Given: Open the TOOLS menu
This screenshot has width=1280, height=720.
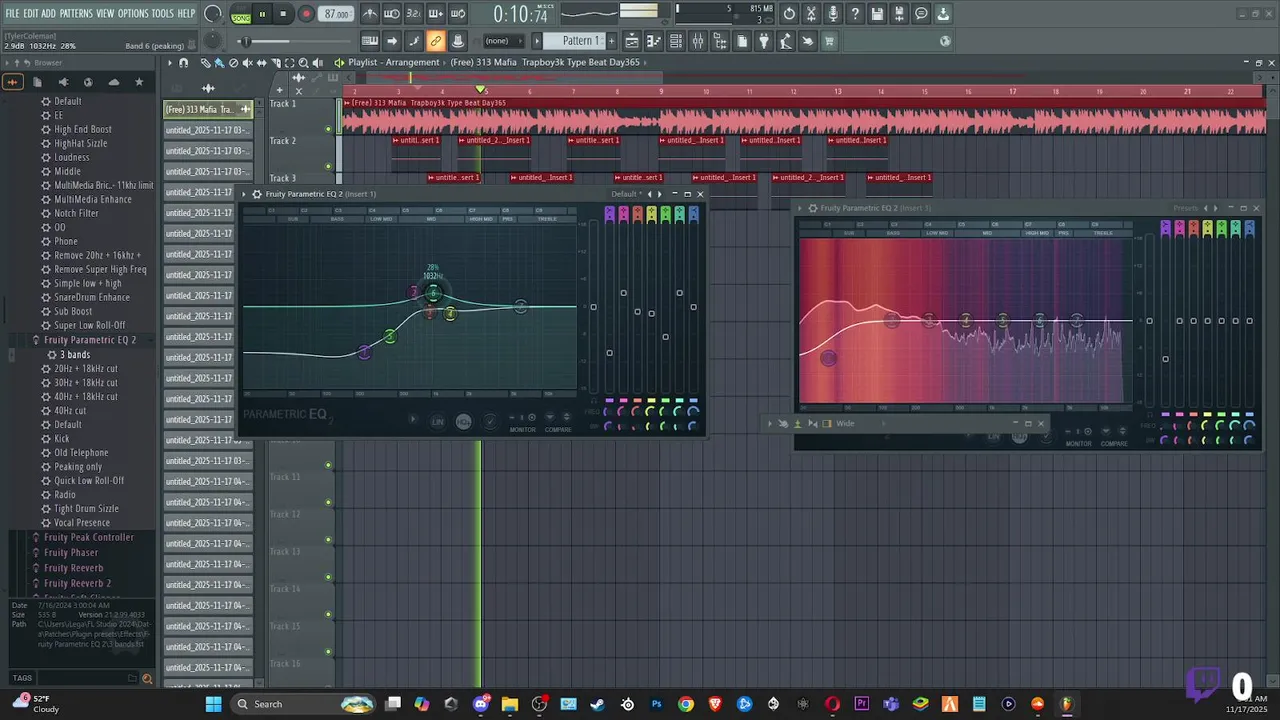Looking at the screenshot, I should click(x=162, y=14).
